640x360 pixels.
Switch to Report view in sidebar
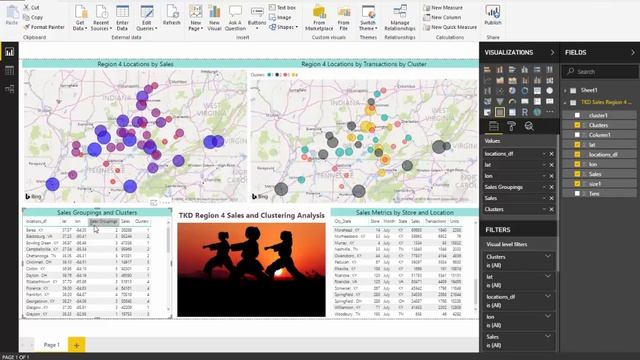pyautogui.click(x=9, y=52)
